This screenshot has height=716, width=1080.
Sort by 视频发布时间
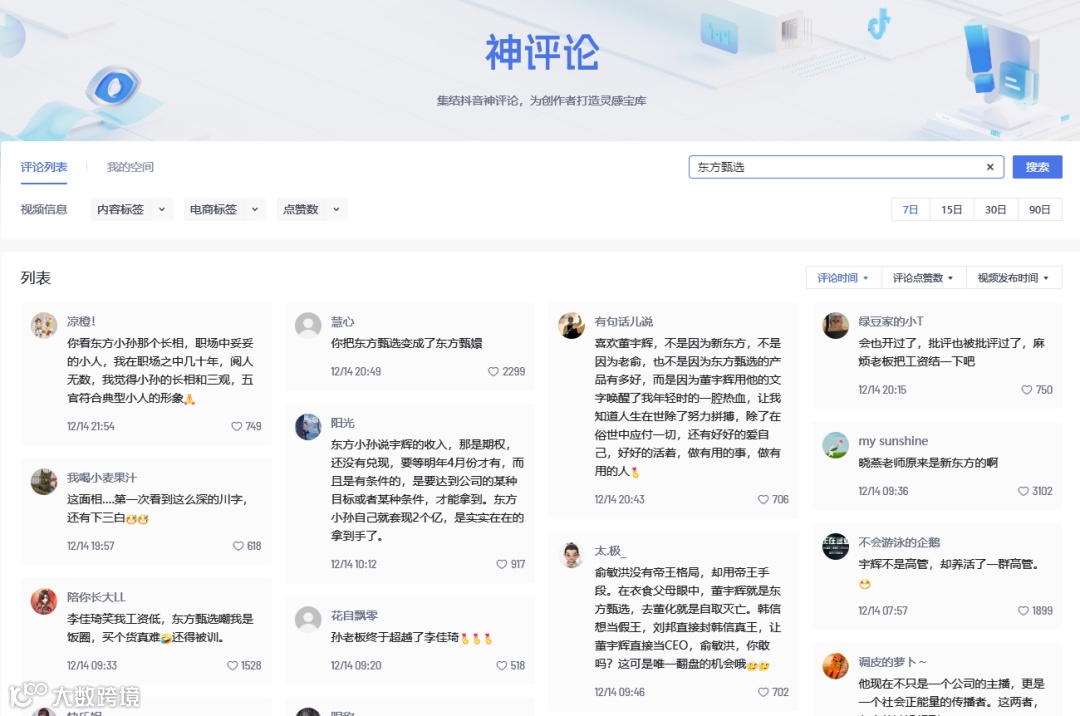click(x=1014, y=277)
